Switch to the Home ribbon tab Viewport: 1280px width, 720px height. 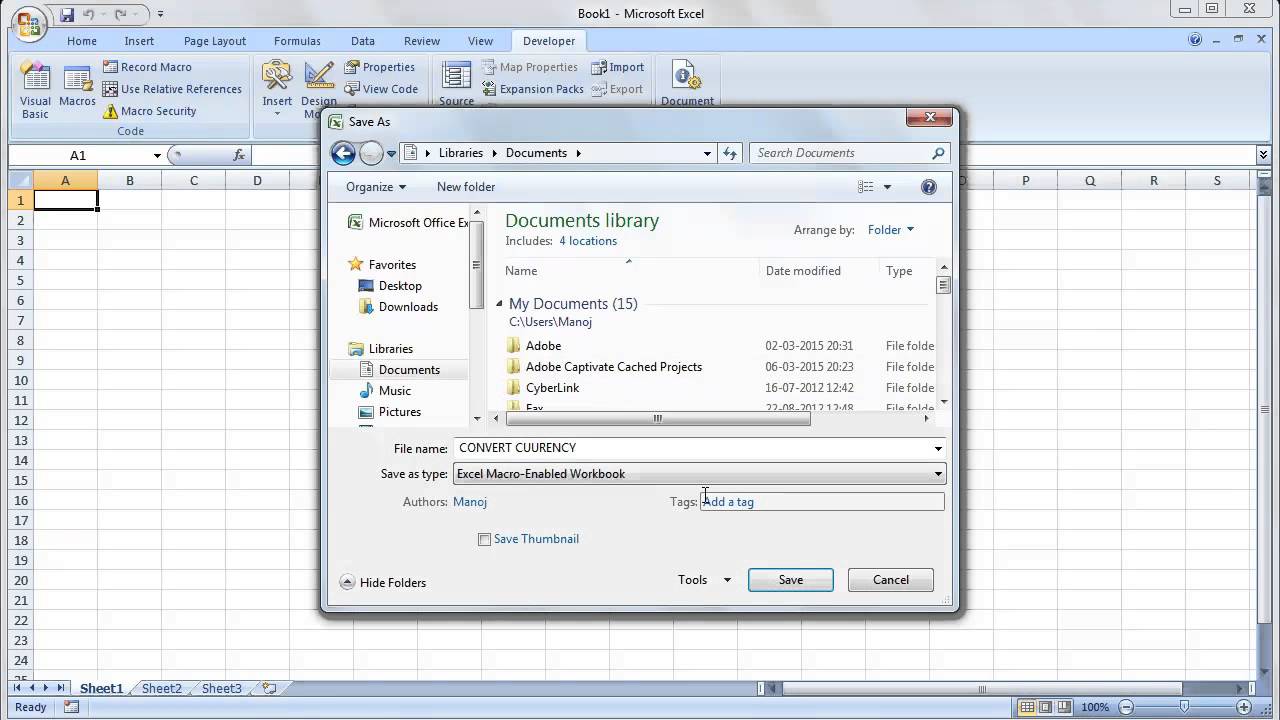coord(82,41)
